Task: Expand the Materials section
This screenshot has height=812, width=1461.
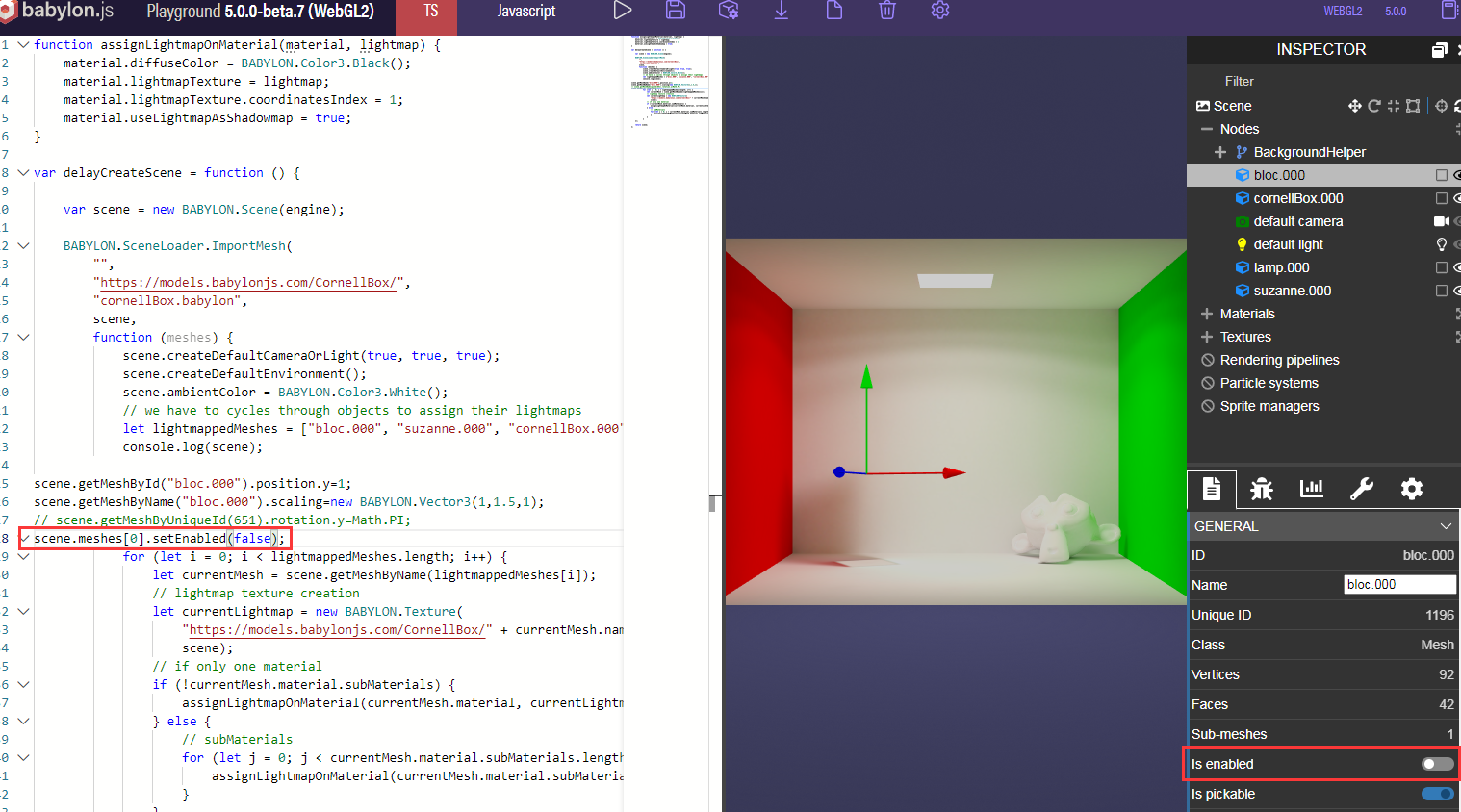Action: pos(1206,313)
